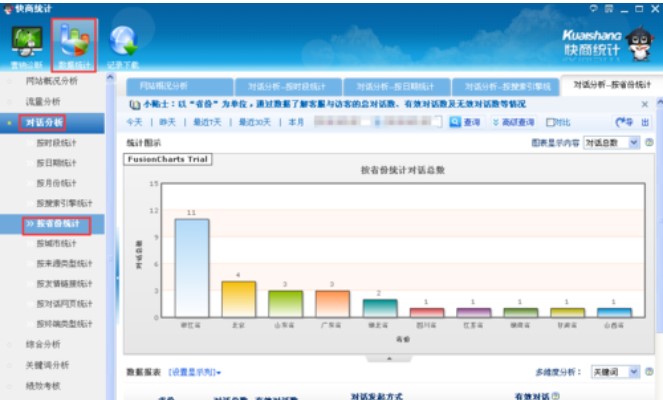The image size is (663, 400).
Task: Expand 综合分析 in sidebar
Action: point(43,344)
